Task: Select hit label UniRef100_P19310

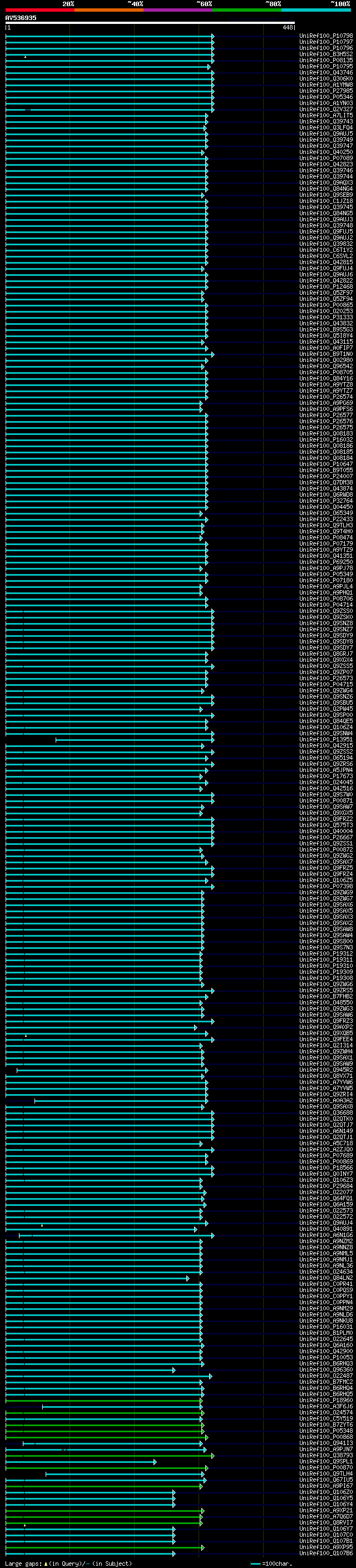Action: (326, 966)
